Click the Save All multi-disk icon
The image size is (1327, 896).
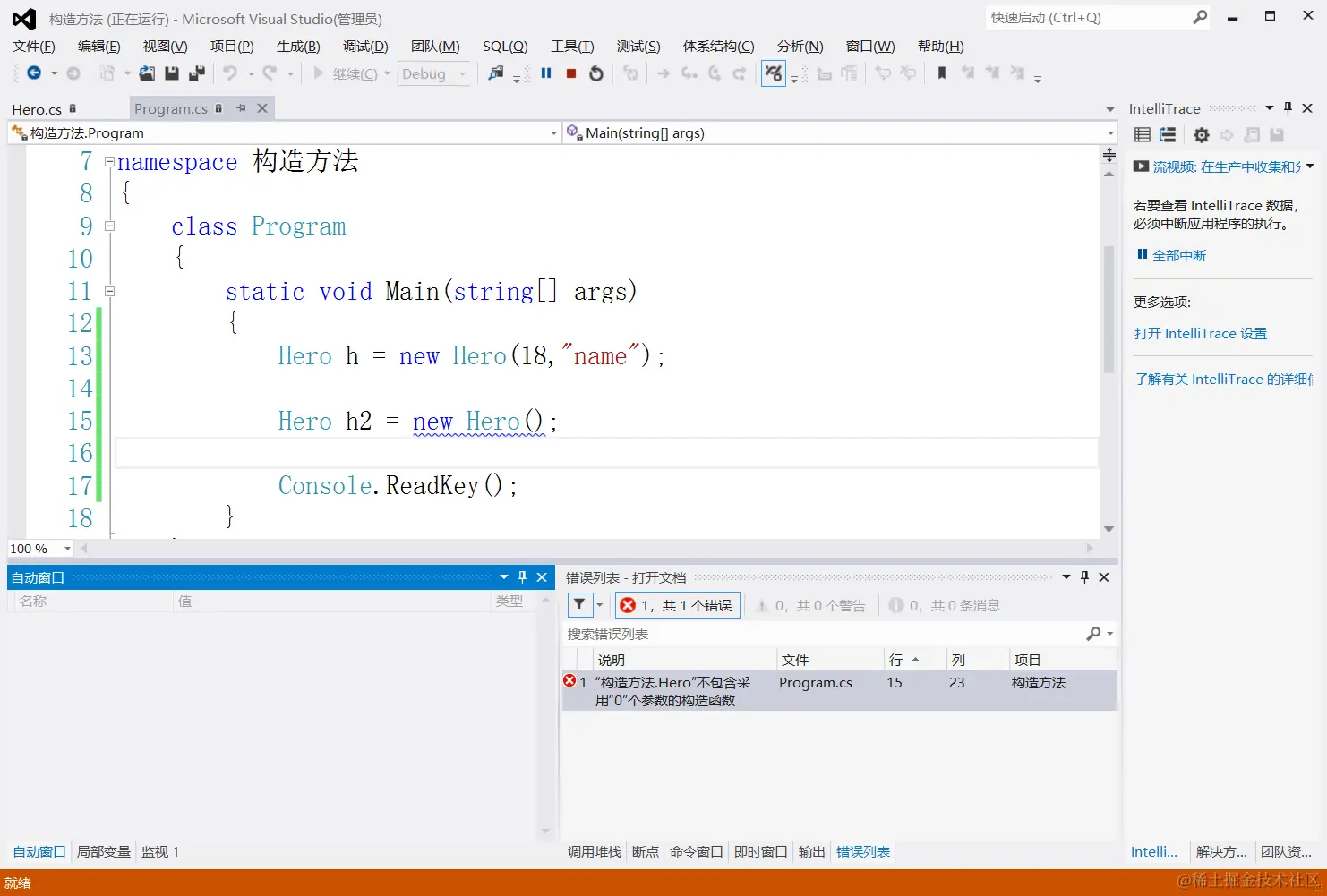pos(197,73)
